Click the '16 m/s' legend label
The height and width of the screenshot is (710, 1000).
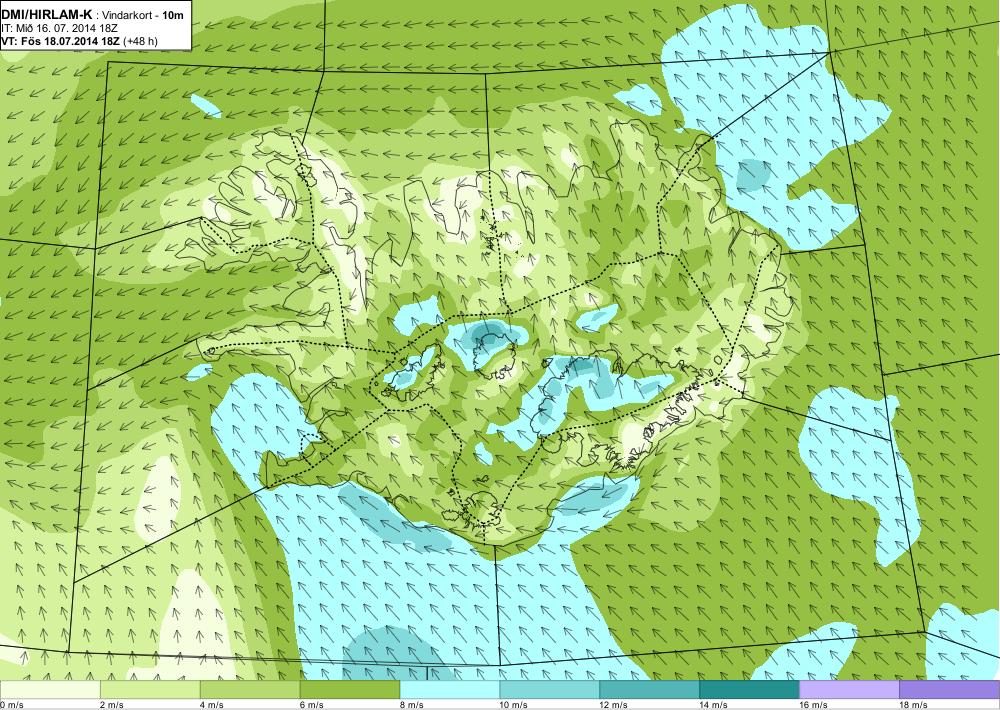point(813,704)
